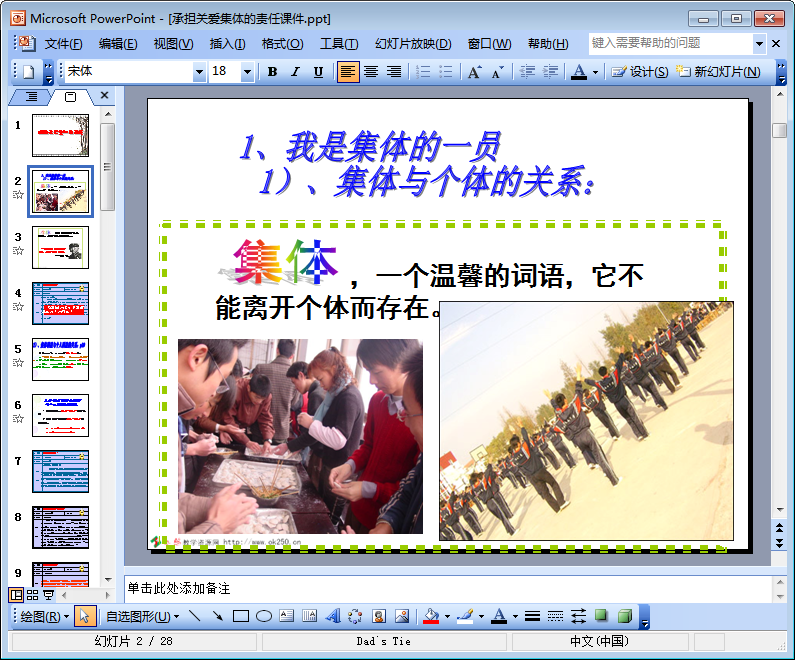Open 自选图形(U) AutoShapes menu

[142, 616]
